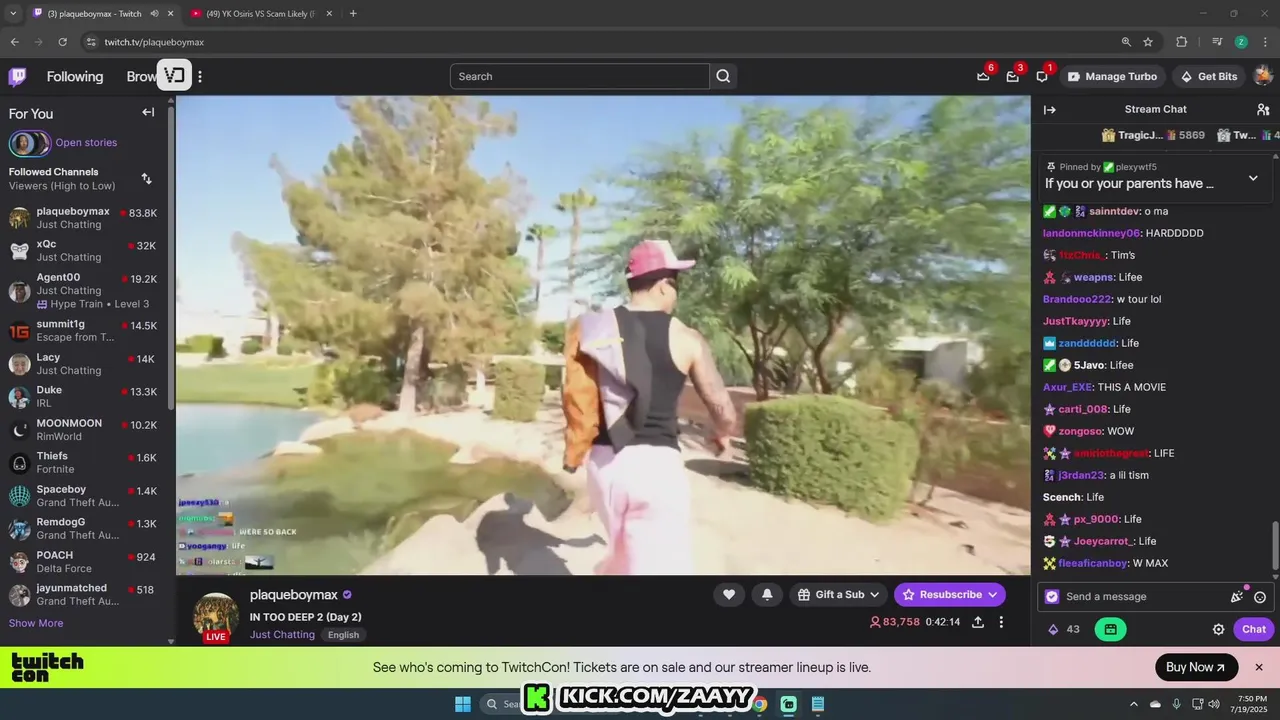Open summit1g channel in sidebar

(x=83, y=330)
